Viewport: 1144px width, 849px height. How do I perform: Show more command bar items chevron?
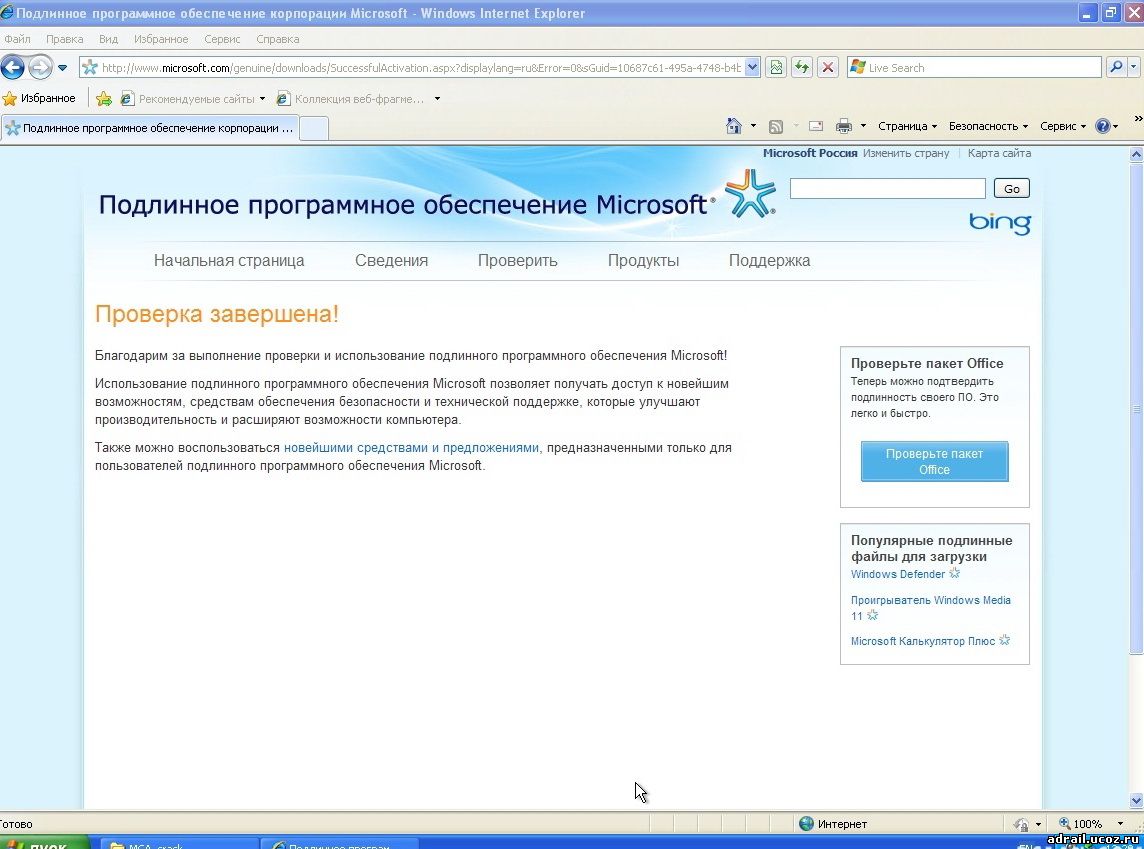[x=1137, y=118]
